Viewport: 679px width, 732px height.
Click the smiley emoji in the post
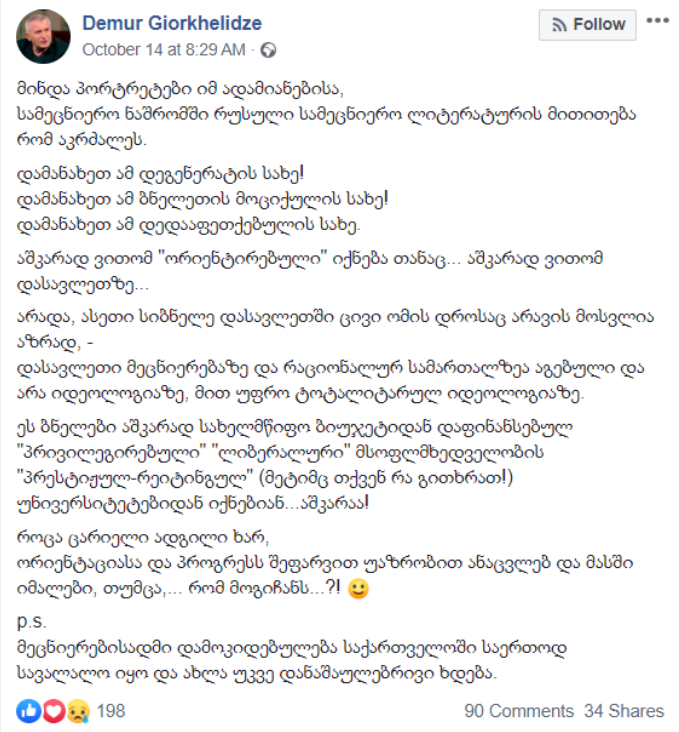358,589
